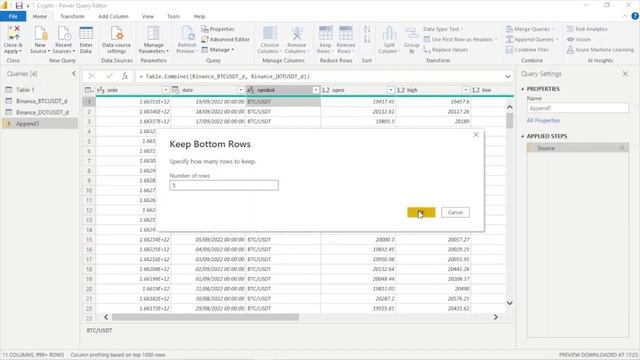
Task: Switch to the Transform tab
Action: [72, 16]
